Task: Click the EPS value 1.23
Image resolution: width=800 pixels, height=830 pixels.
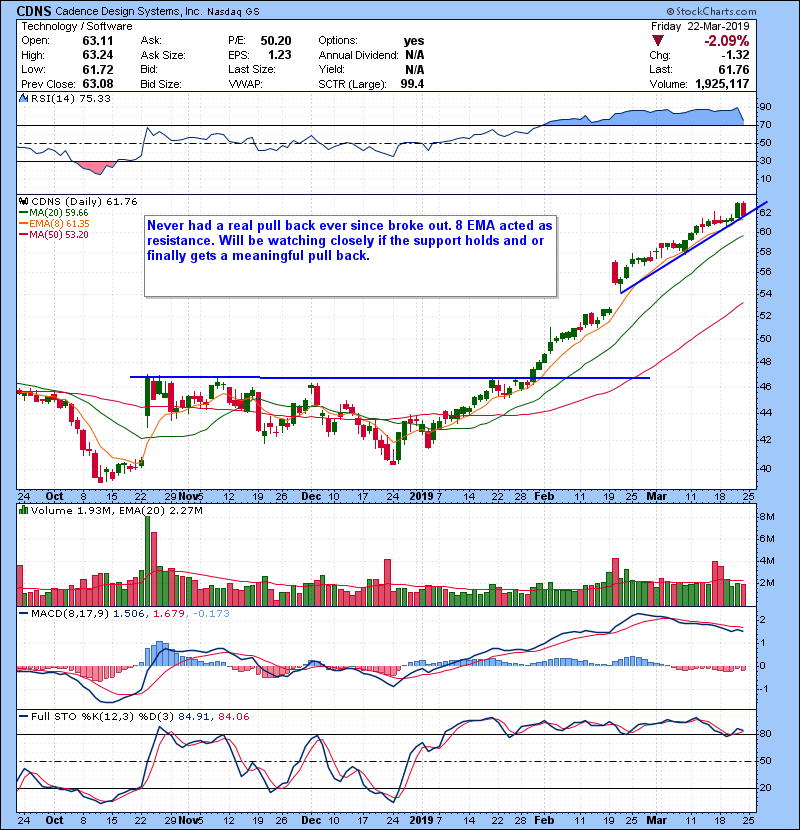Action: [280, 55]
